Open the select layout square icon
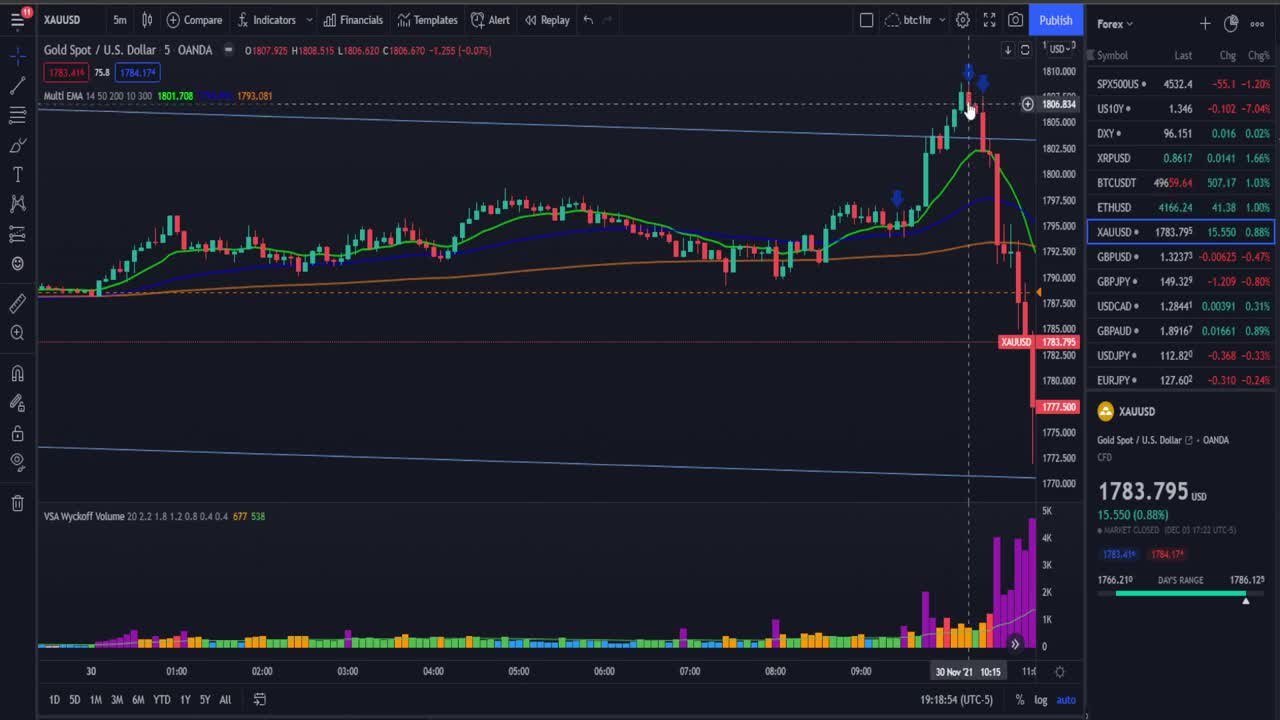Image resolution: width=1280 pixels, height=720 pixels. 866,20
